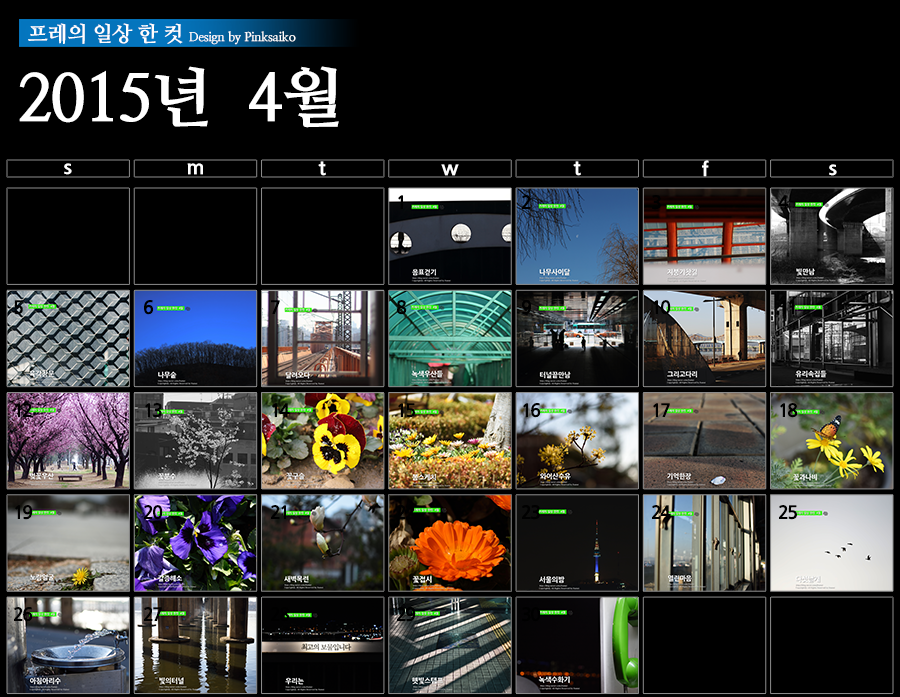Click the green tunnel walkway photo on the 8th
Image resolution: width=900 pixels, height=697 pixels.
tap(449, 339)
